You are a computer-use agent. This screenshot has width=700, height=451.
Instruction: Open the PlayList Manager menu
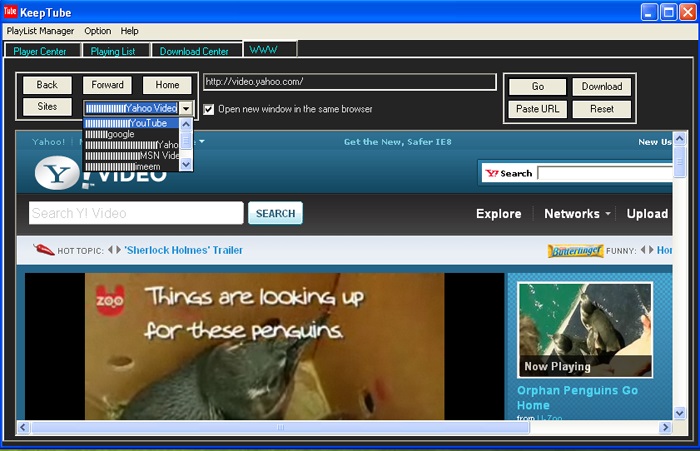coord(40,31)
